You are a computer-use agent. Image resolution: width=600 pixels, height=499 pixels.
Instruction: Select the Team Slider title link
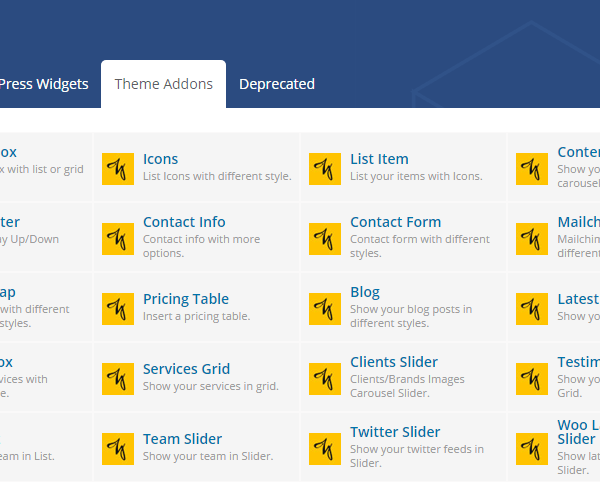tap(182, 439)
